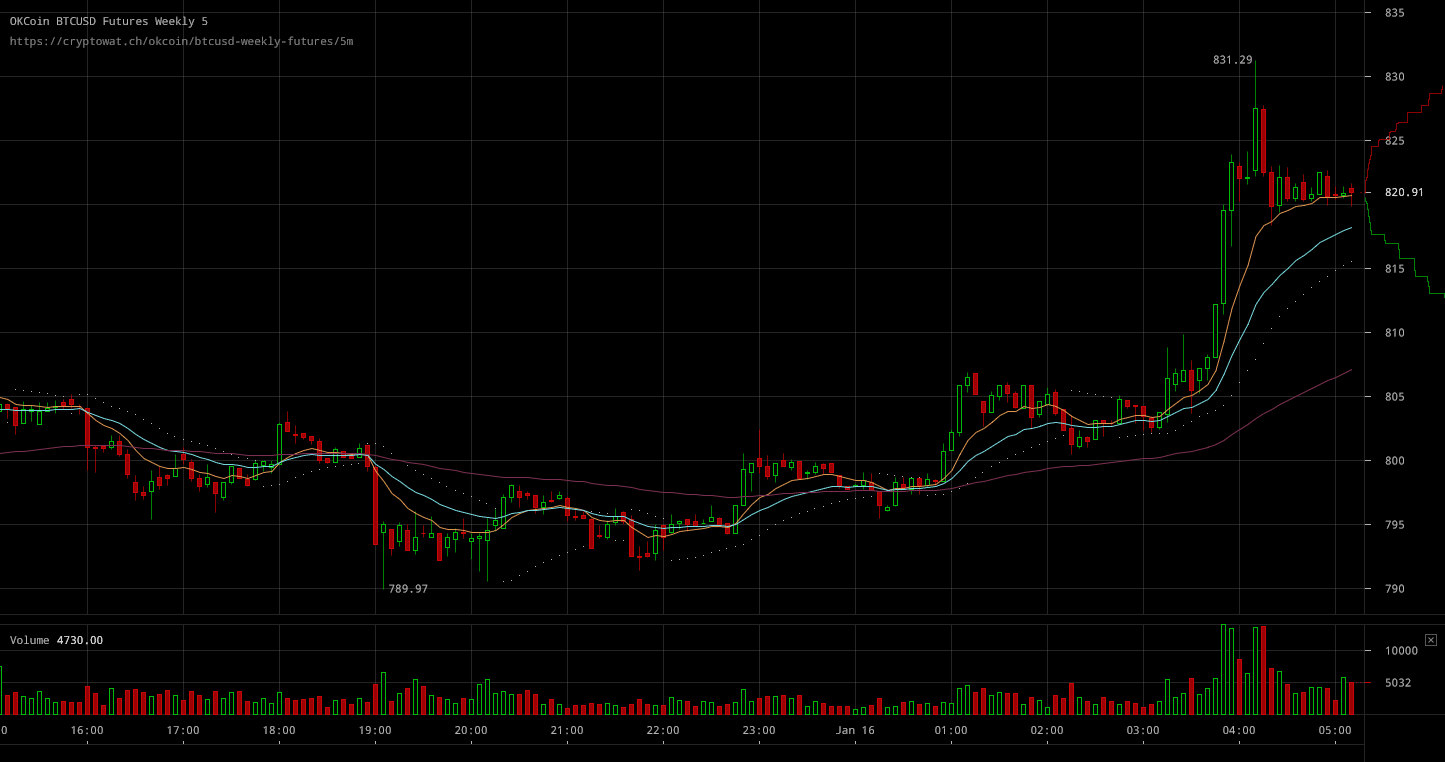
Task: Click the 01:00 time axis label
Action: click(x=951, y=731)
